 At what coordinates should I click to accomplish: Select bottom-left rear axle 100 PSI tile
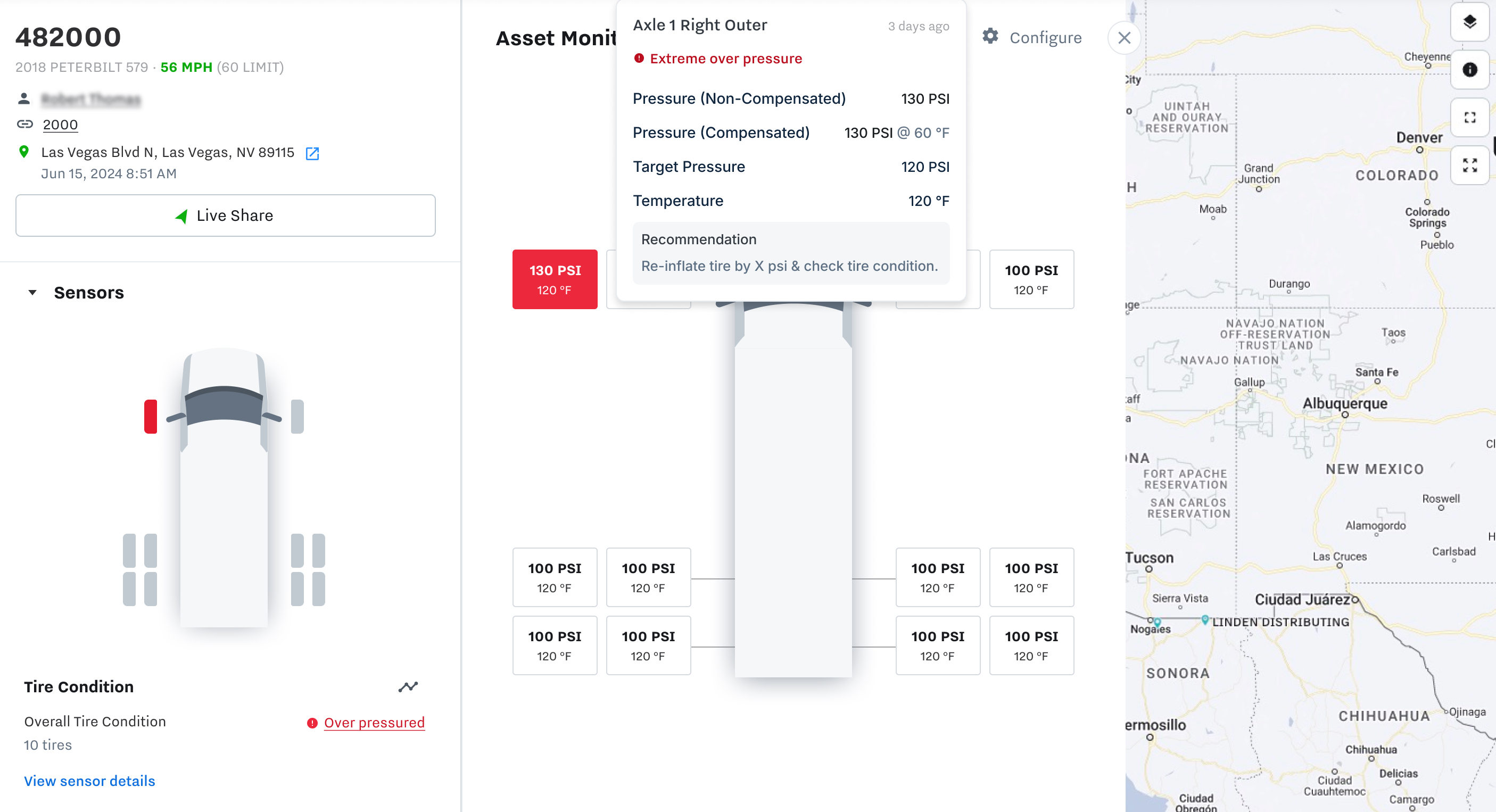pos(555,645)
